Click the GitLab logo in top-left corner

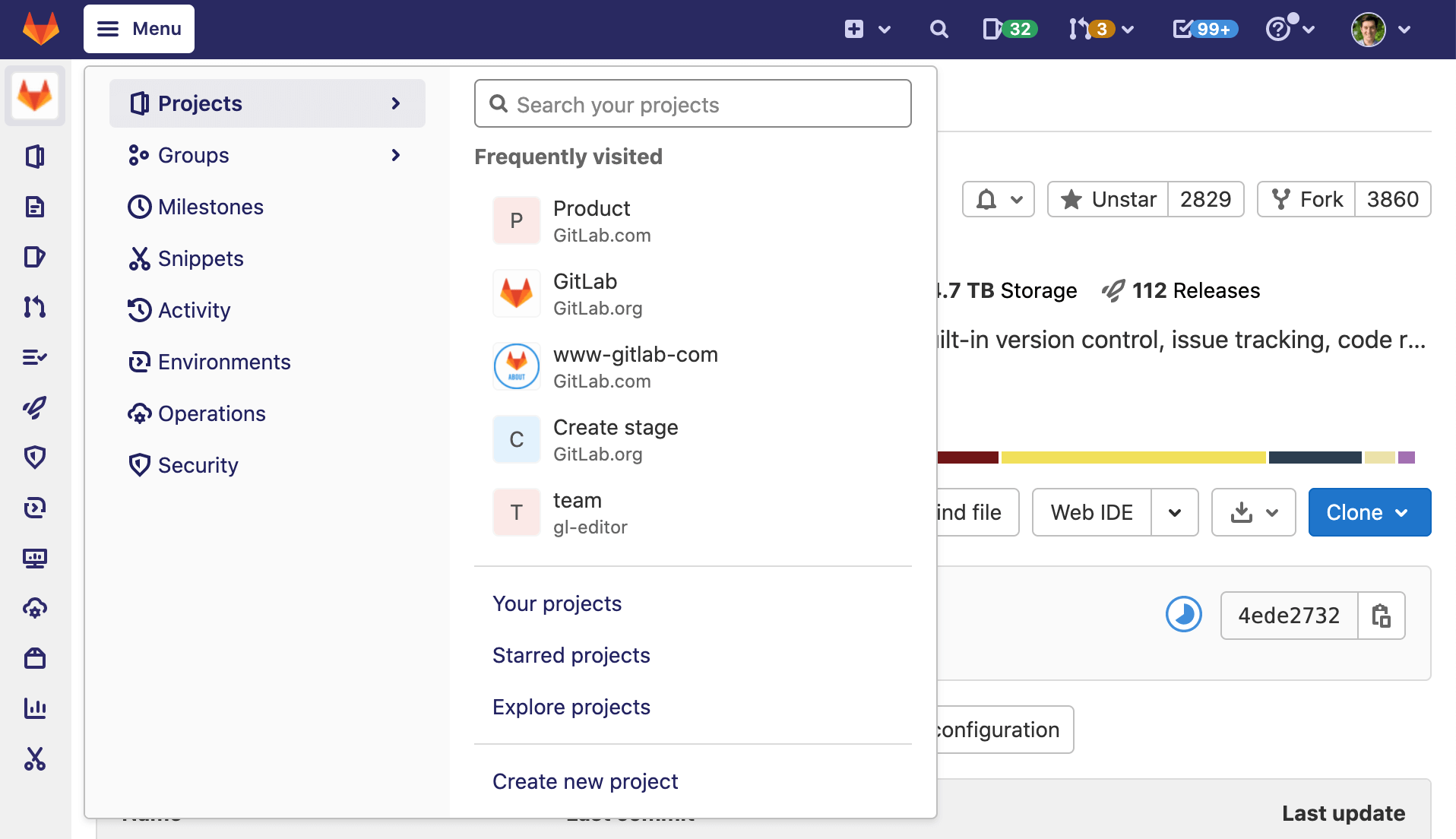pyautogui.click(x=39, y=29)
